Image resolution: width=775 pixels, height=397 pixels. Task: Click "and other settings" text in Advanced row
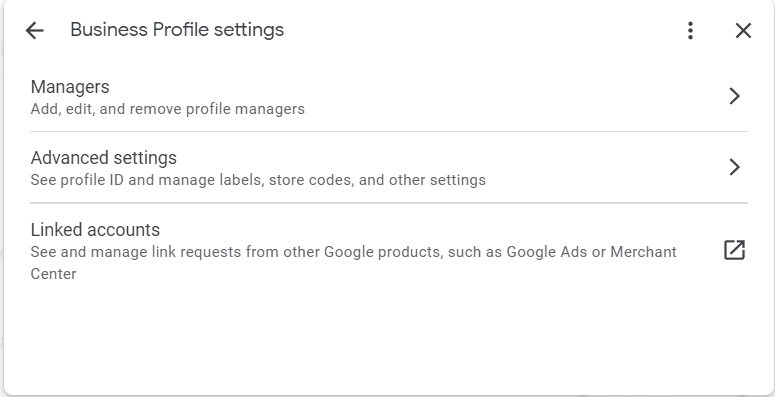coord(422,180)
